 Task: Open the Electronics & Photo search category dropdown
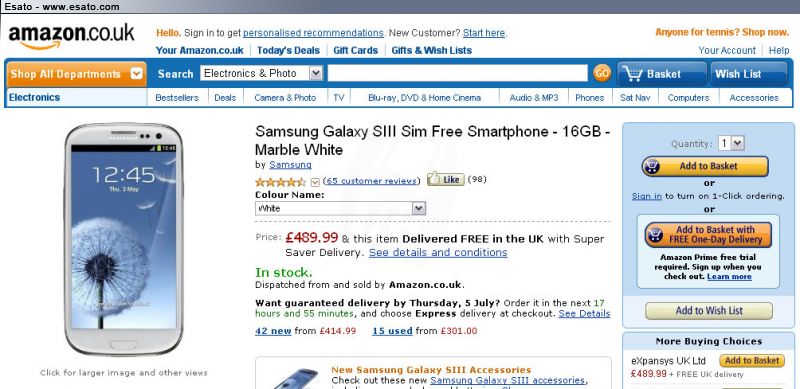click(x=262, y=74)
